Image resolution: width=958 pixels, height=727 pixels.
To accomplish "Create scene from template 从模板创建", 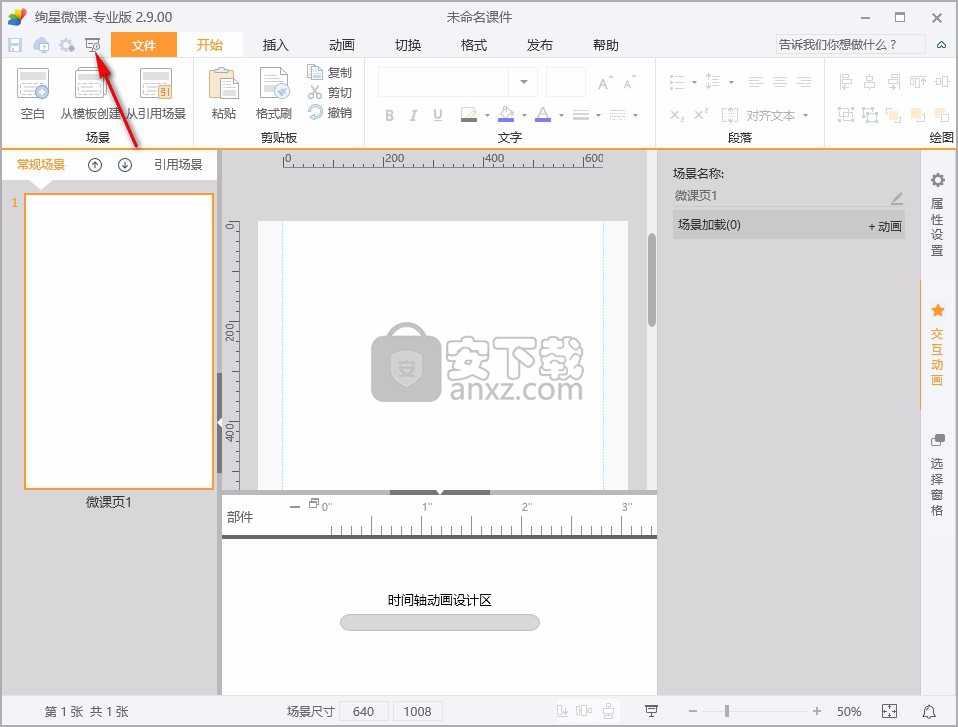I will click(90, 93).
